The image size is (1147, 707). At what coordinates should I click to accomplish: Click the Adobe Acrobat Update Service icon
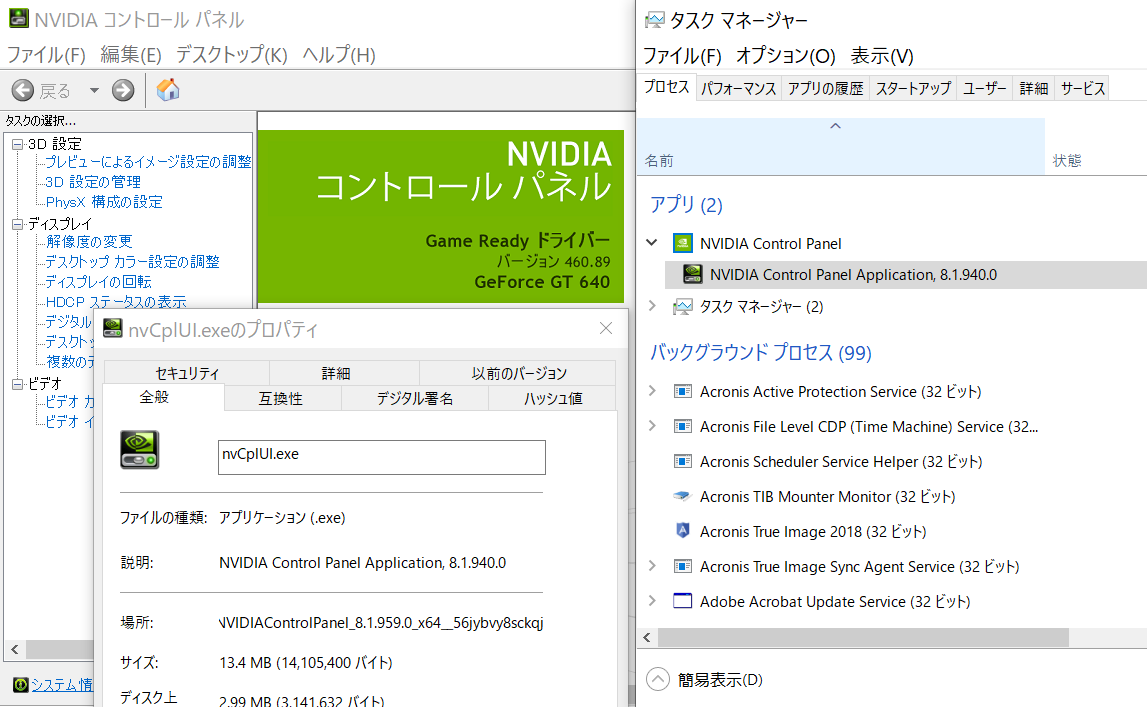682,601
